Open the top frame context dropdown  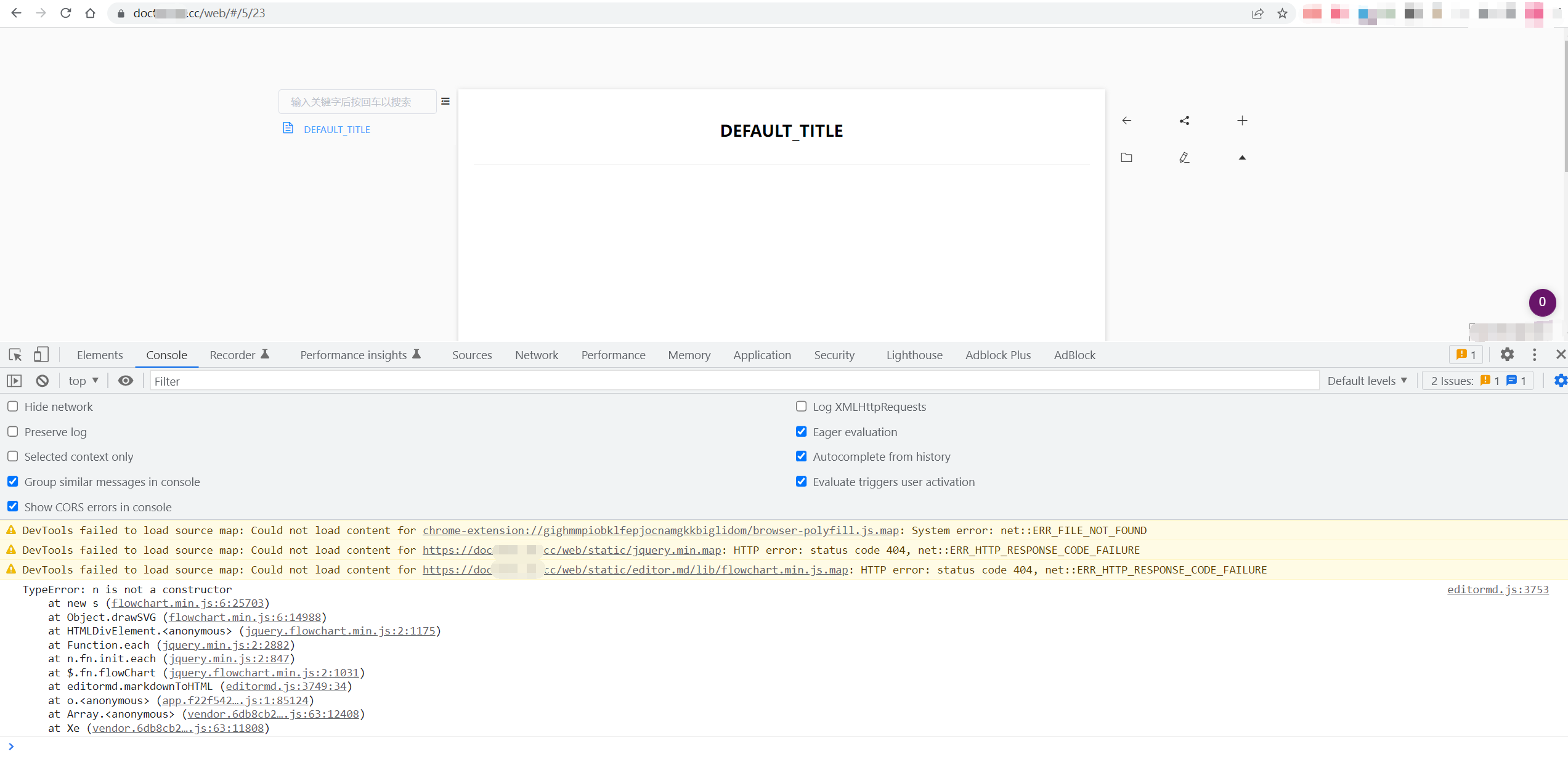[82, 381]
